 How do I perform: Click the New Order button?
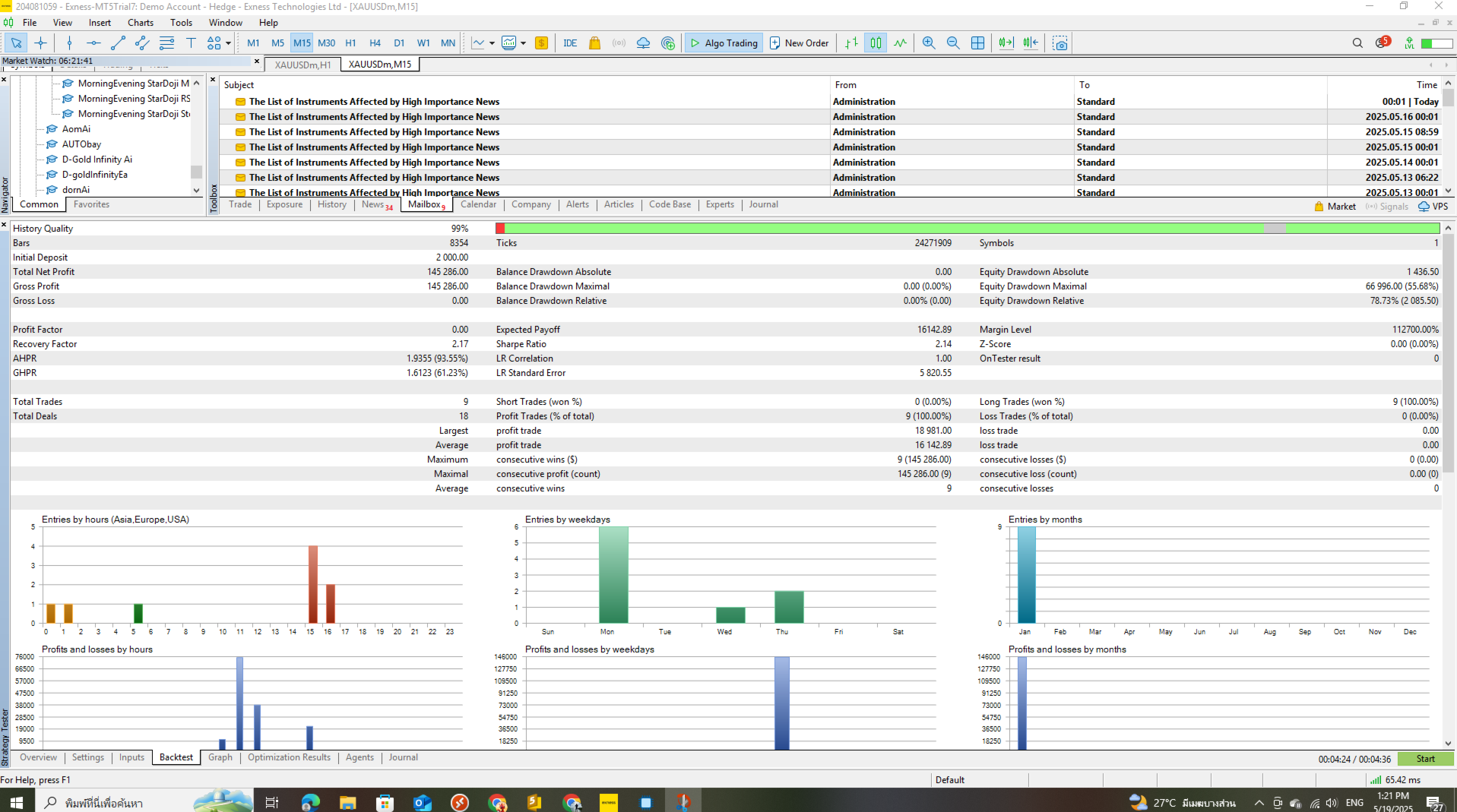799,43
